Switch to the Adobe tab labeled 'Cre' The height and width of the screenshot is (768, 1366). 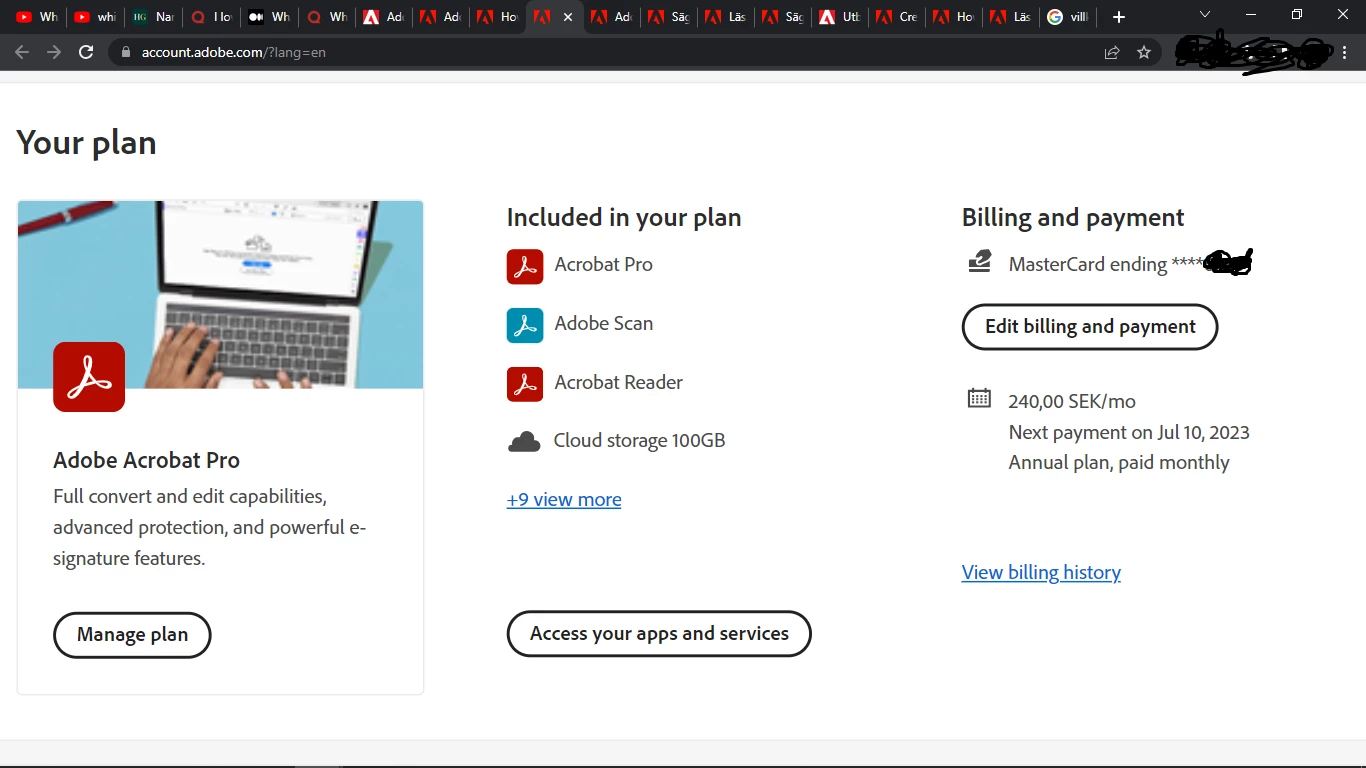[x=896, y=17]
